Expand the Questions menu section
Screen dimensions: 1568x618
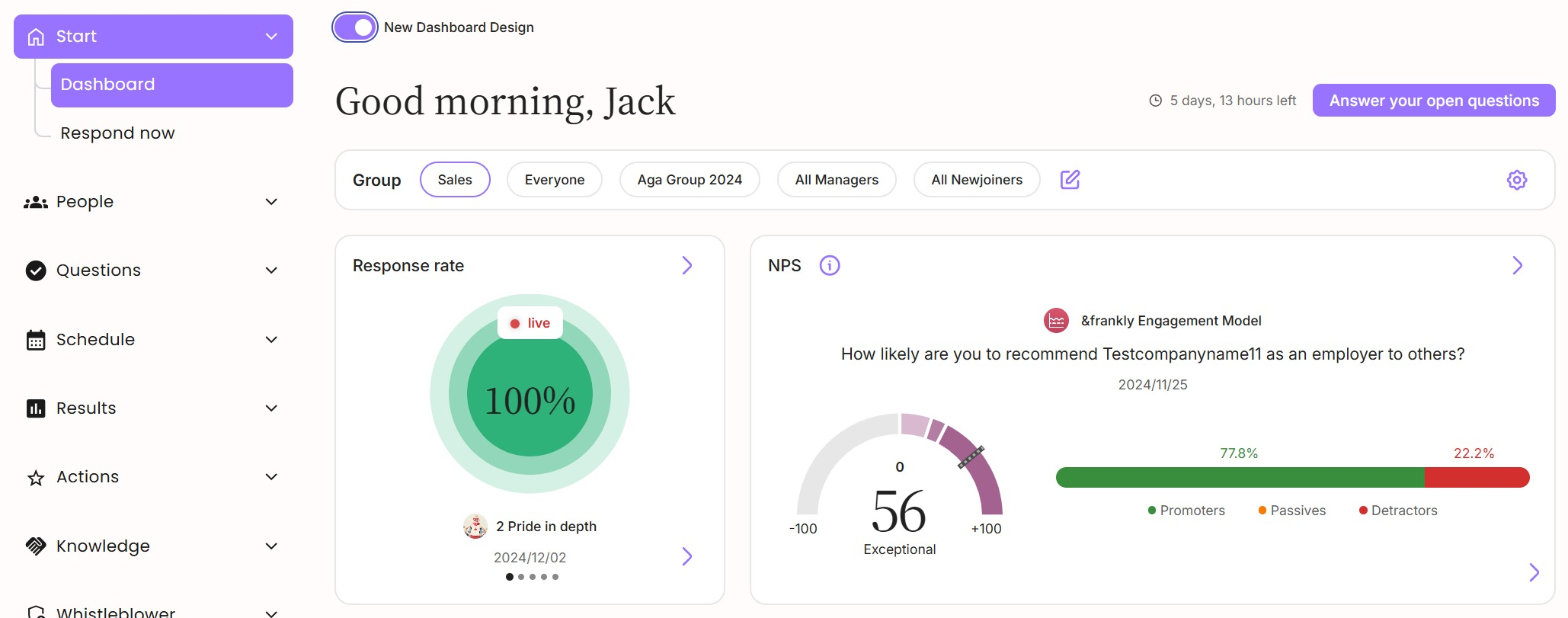point(271,271)
